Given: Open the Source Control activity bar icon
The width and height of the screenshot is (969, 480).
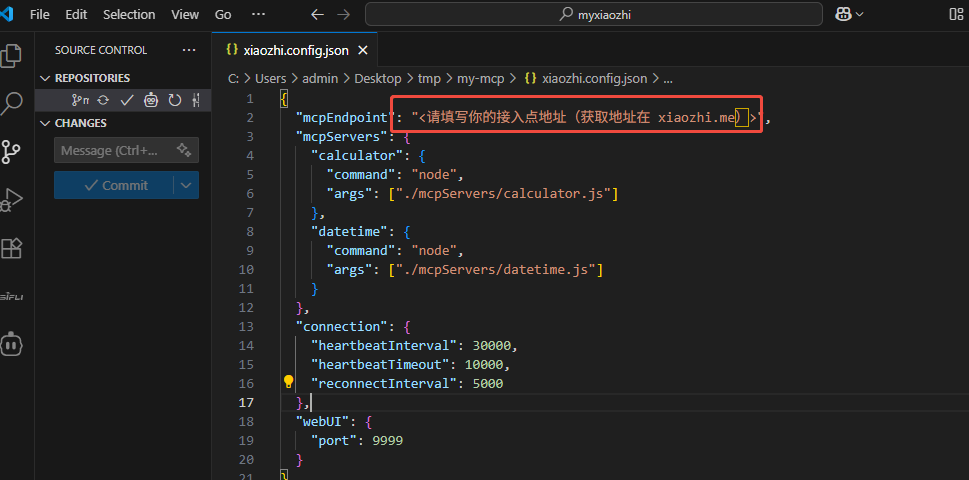Looking at the screenshot, I should 11,151.
